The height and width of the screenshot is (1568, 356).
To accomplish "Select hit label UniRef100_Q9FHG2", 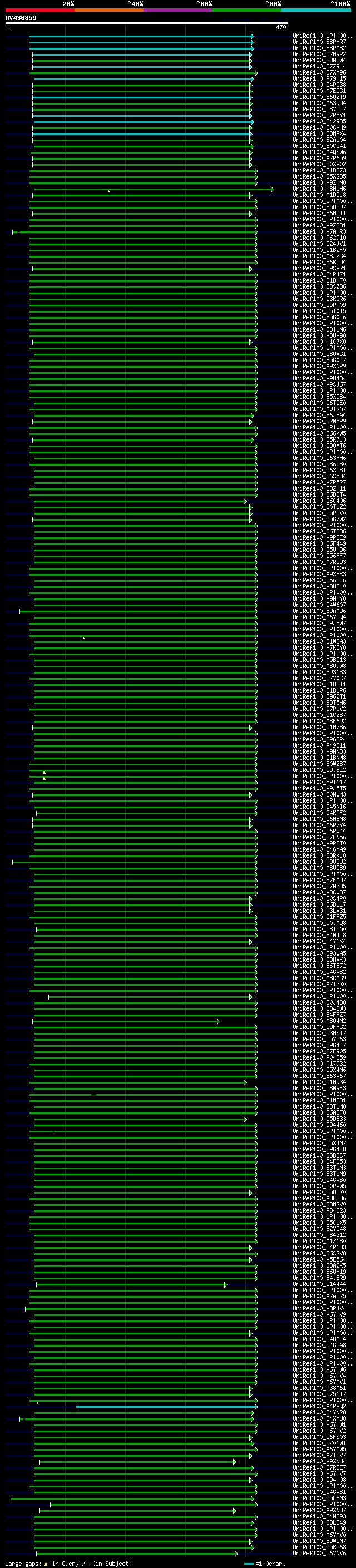I will 319,1027.
